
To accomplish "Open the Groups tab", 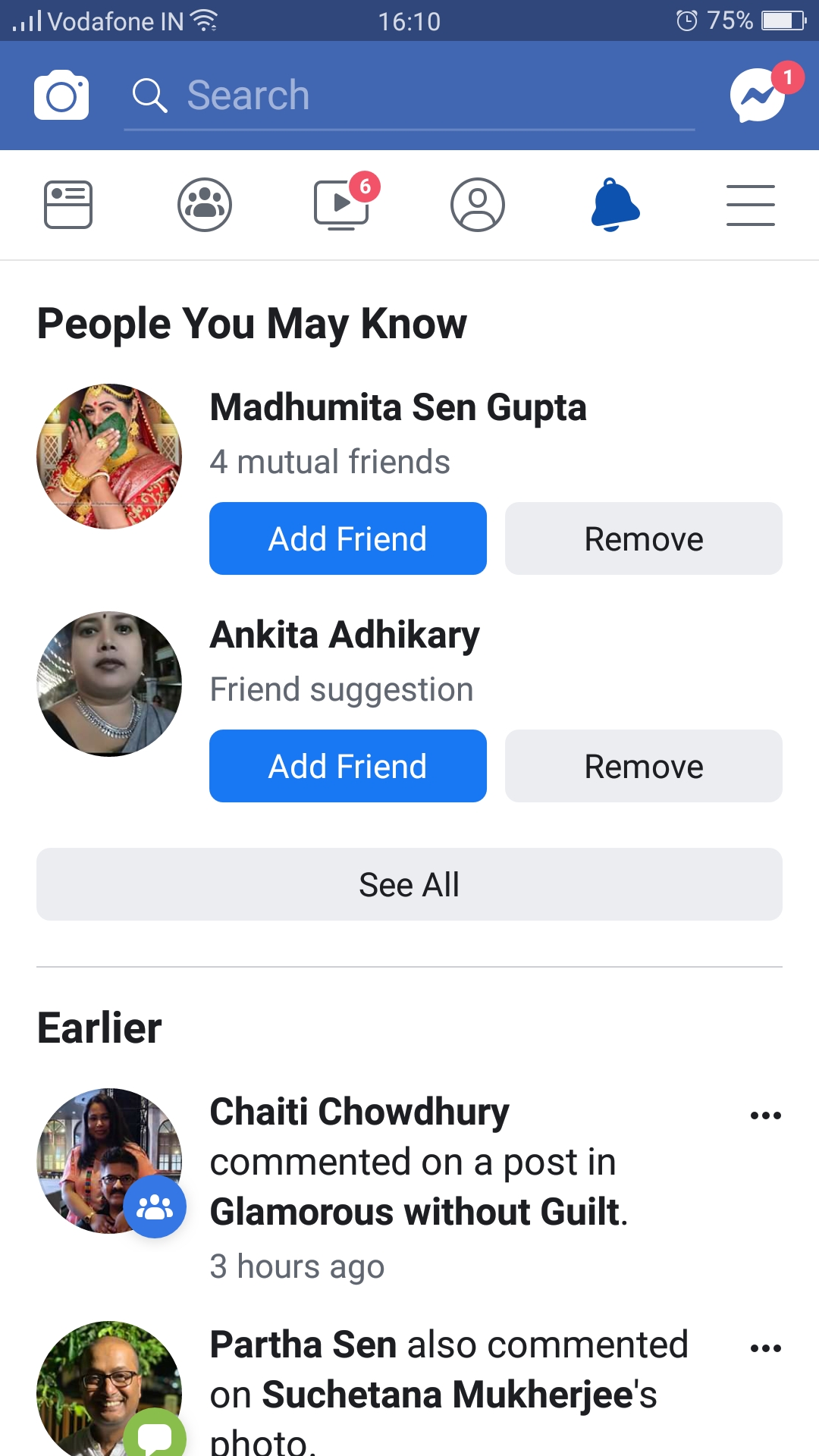I will click(x=205, y=205).
